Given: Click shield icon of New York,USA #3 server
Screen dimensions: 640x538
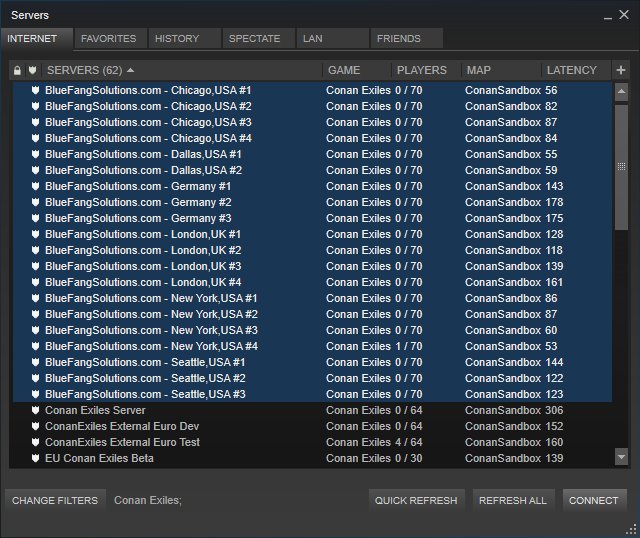Looking at the screenshot, I should pyautogui.click(x=36, y=330).
